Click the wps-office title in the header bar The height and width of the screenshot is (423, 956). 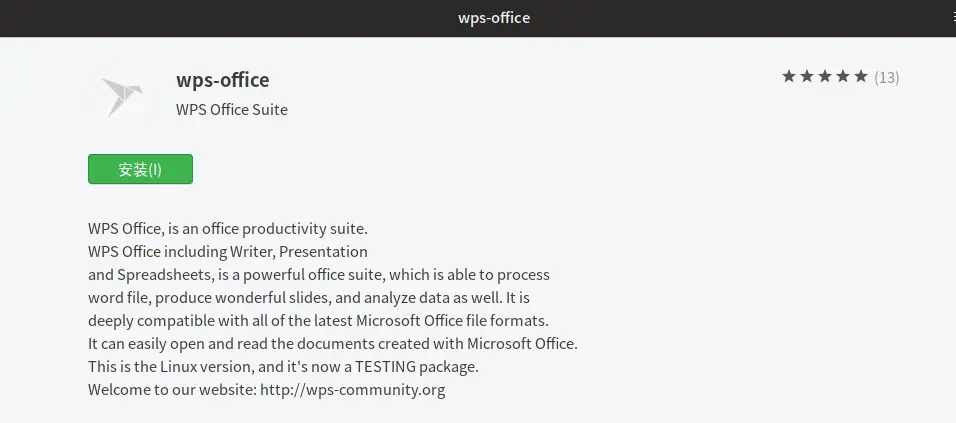pyautogui.click(x=494, y=18)
